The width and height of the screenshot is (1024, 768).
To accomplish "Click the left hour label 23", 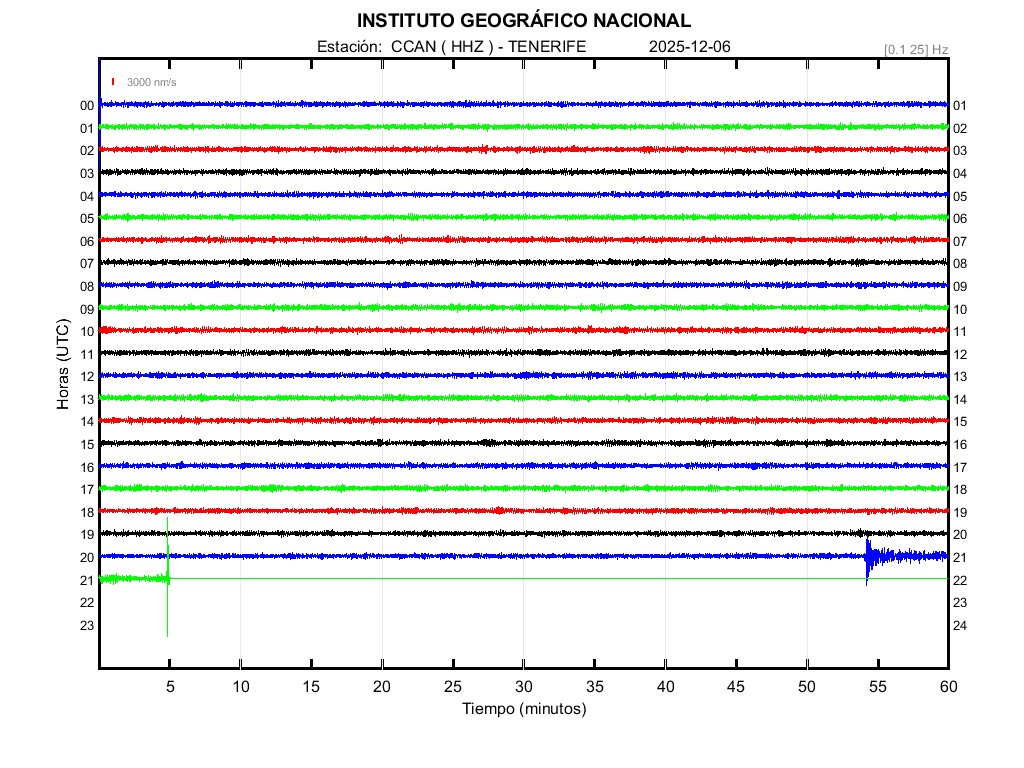I will tap(87, 626).
